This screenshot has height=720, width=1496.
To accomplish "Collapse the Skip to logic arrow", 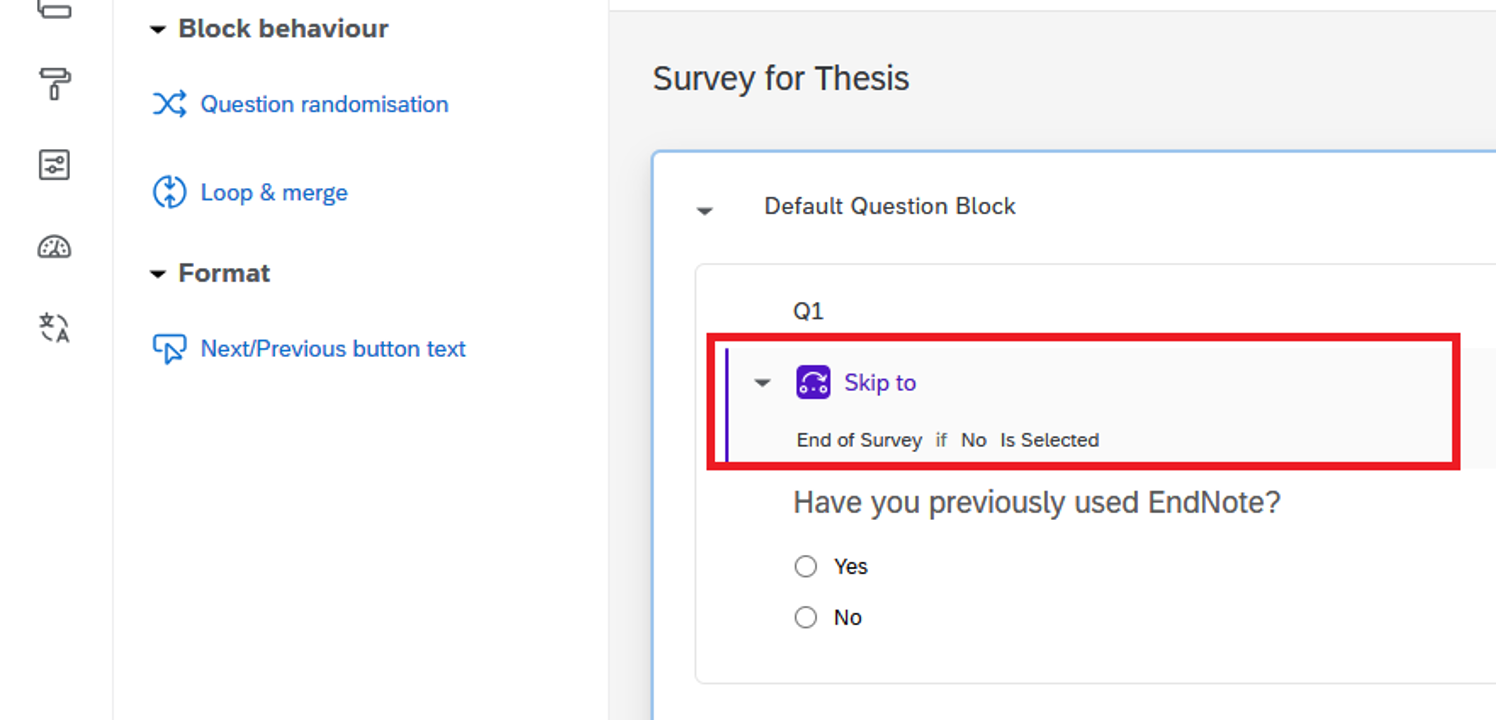I will pos(762,383).
